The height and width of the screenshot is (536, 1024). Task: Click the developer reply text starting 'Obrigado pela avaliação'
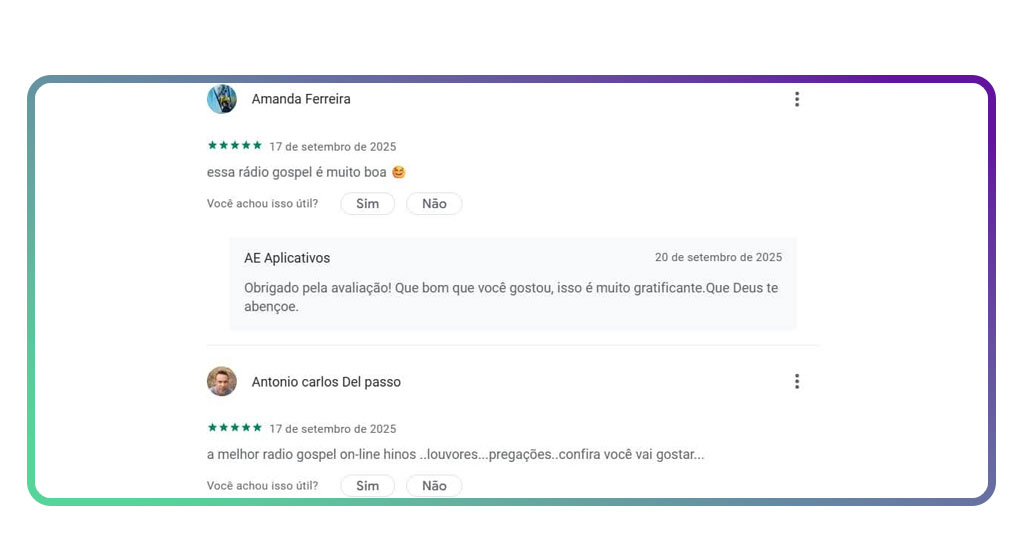coord(511,297)
